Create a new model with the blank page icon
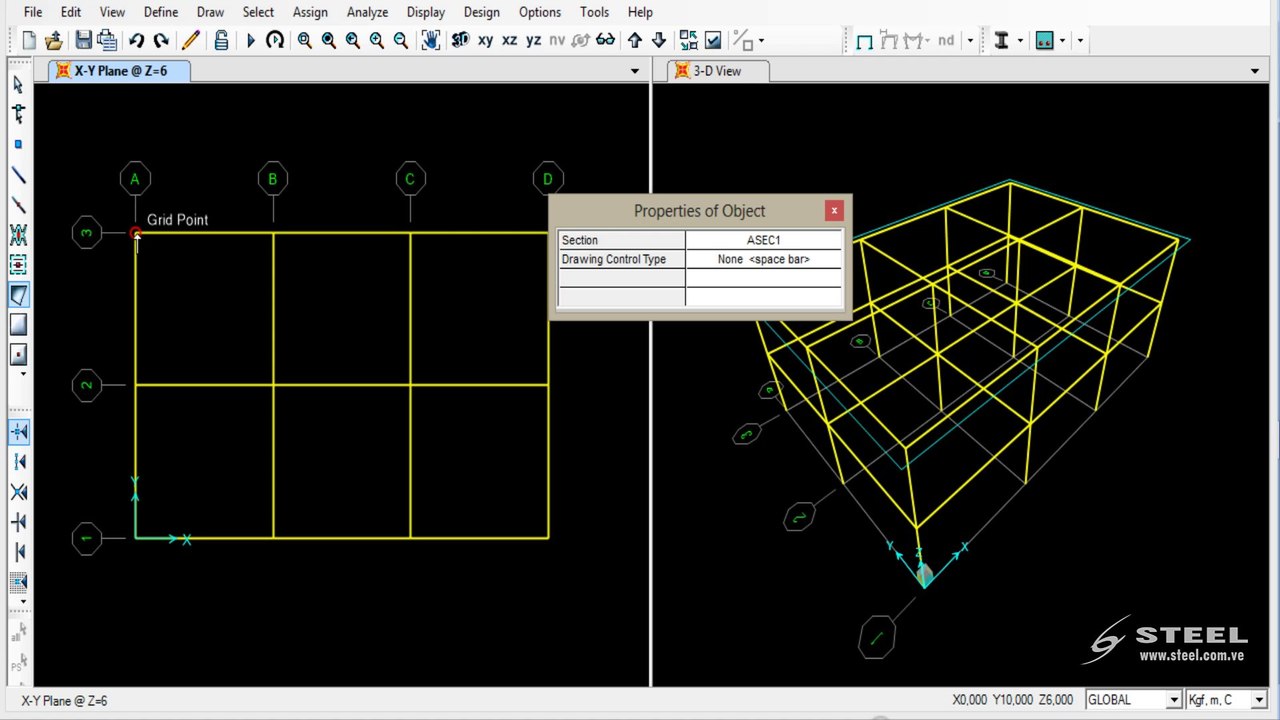The width and height of the screenshot is (1280, 720). [29, 41]
